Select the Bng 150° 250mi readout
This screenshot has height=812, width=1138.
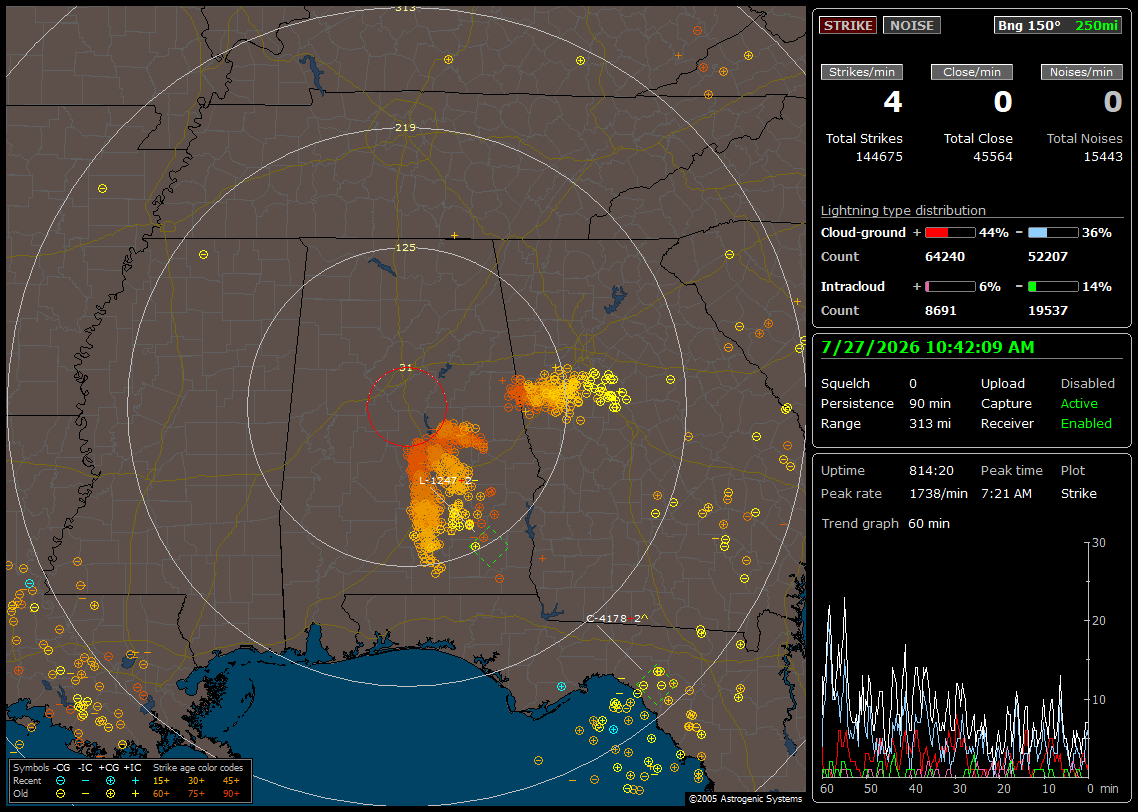1057,25
